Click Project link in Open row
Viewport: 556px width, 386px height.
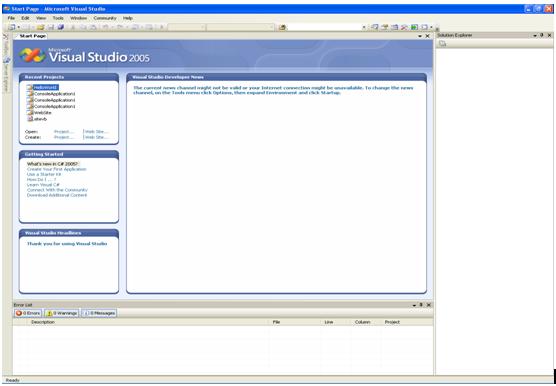tap(64, 132)
